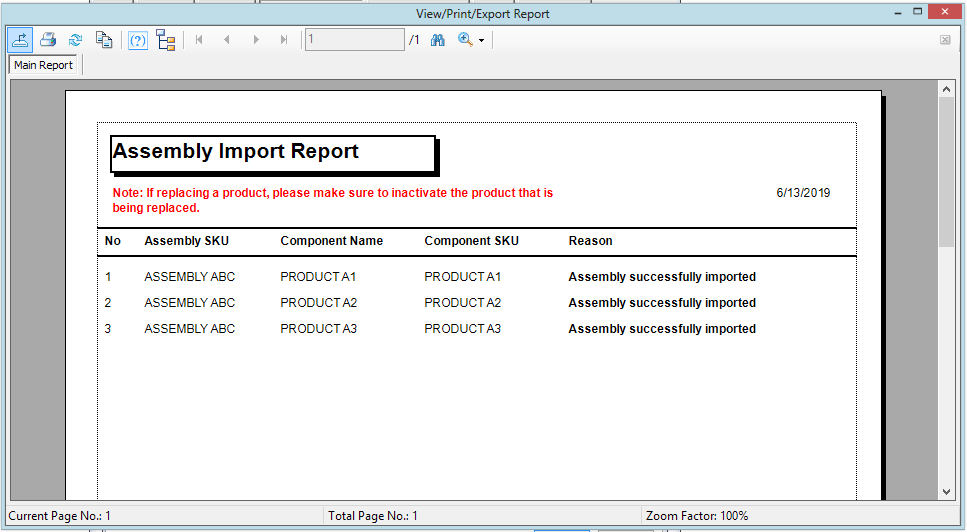
Task: Refresh the report data
Action: point(75,40)
